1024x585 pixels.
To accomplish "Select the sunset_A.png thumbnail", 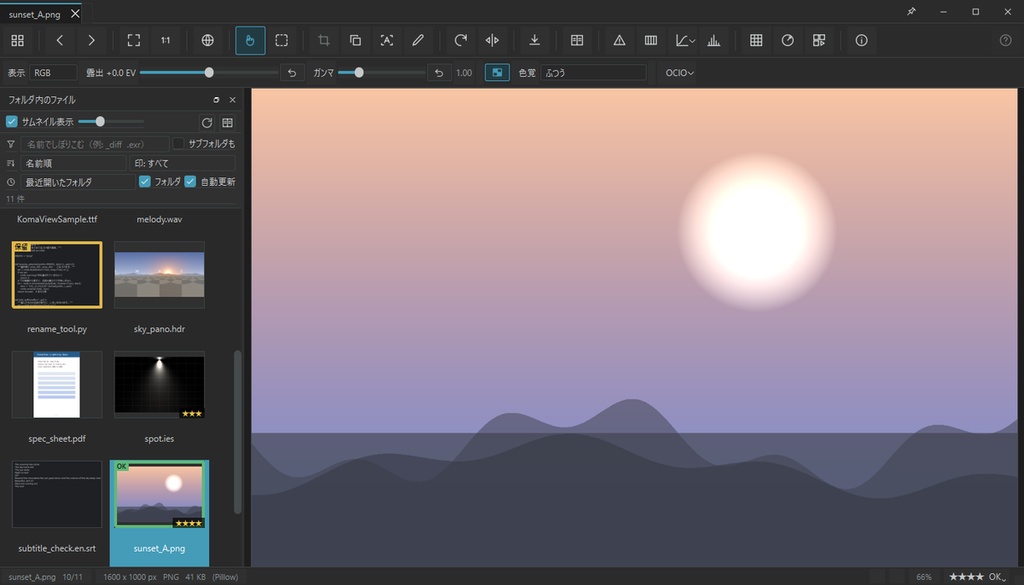I will click(159, 494).
